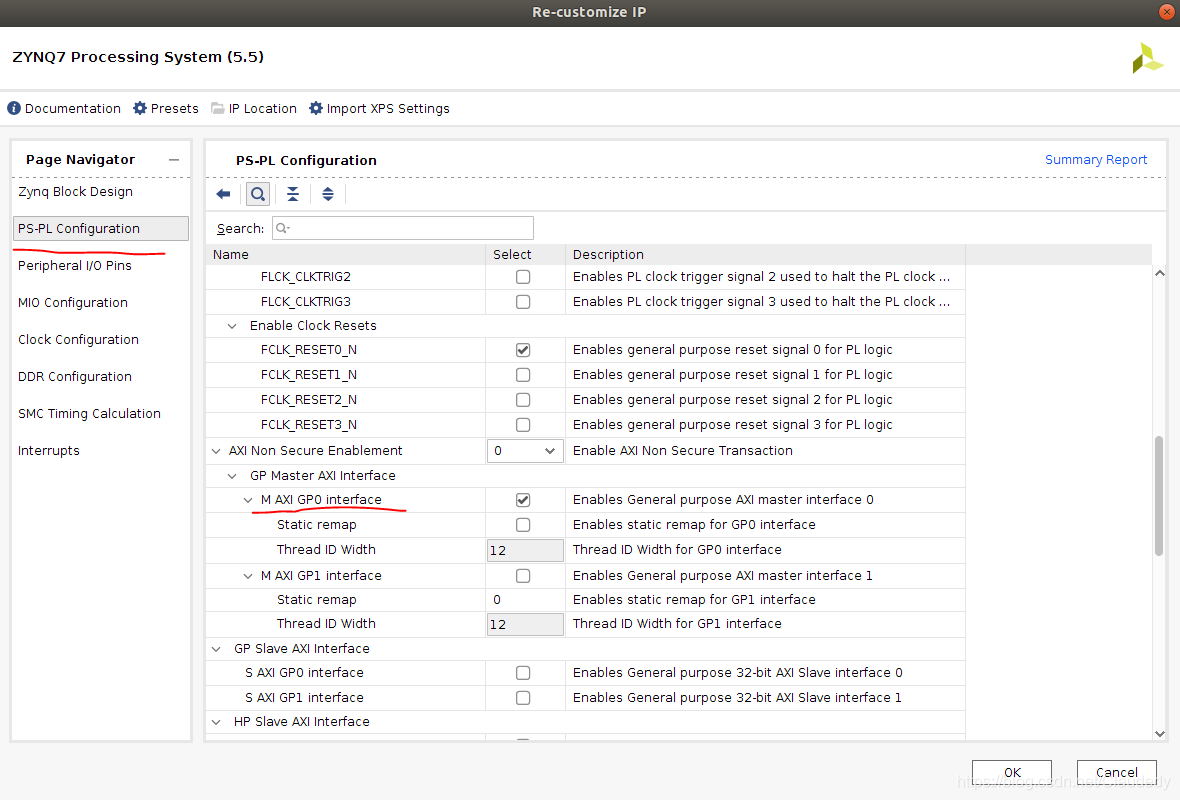Enable FLCK_CLKTRIG3 checkbox
This screenshot has height=800, width=1180.
[x=523, y=302]
